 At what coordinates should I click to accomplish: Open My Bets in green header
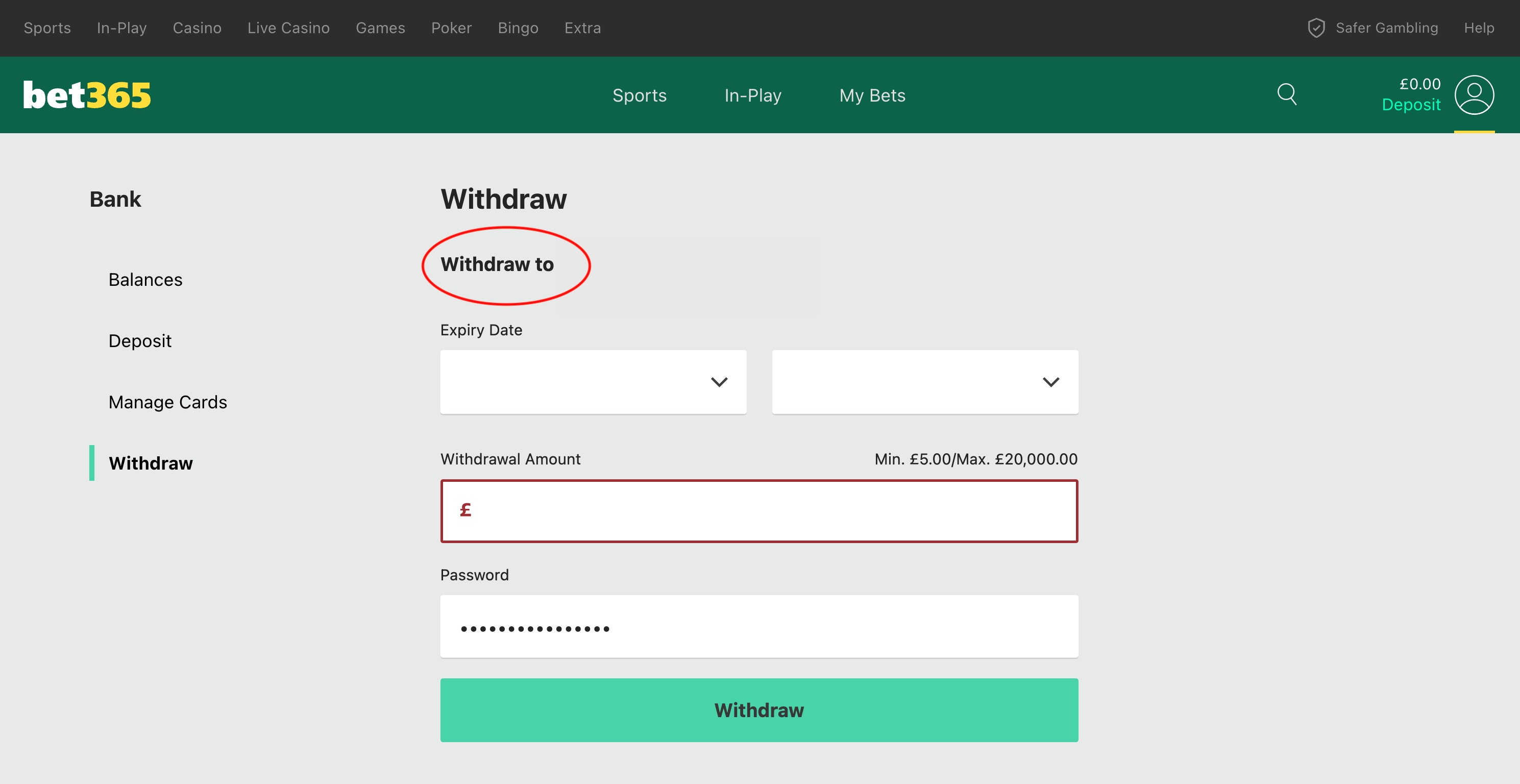click(x=872, y=95)
